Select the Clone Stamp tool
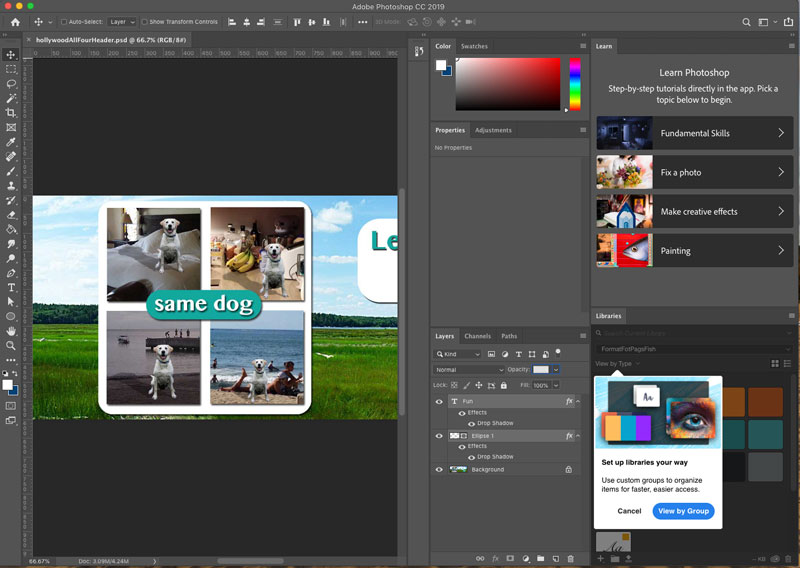The image size is (800, 568). 11,185
